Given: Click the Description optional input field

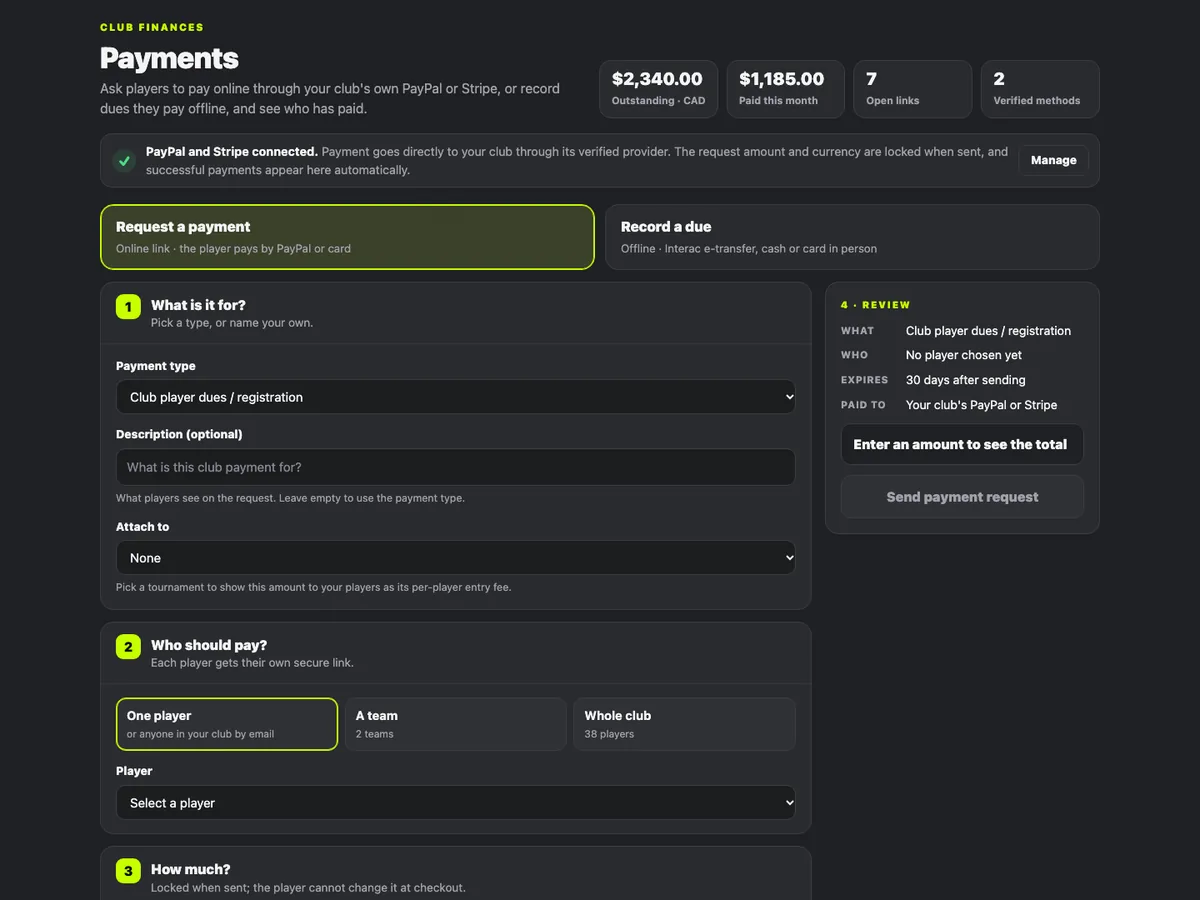Looking at the screenshot, I should 456,467.
